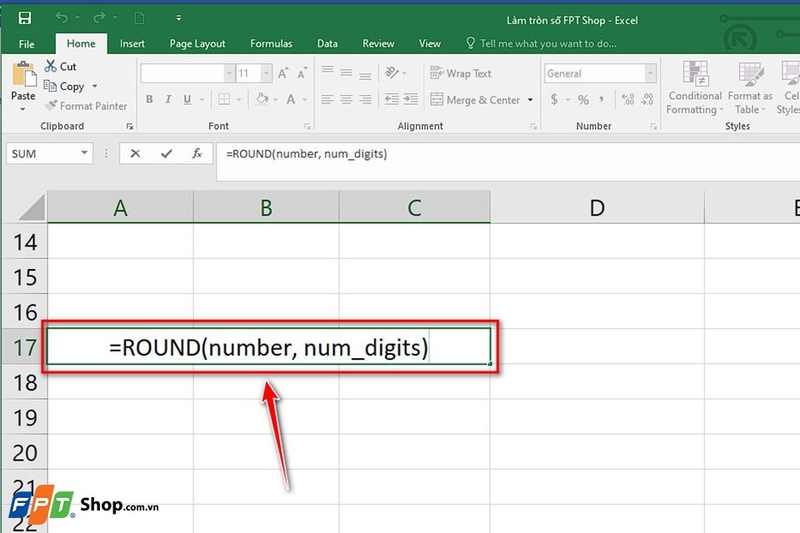
Task: Align text left
Action: click(x=328, y=99)
